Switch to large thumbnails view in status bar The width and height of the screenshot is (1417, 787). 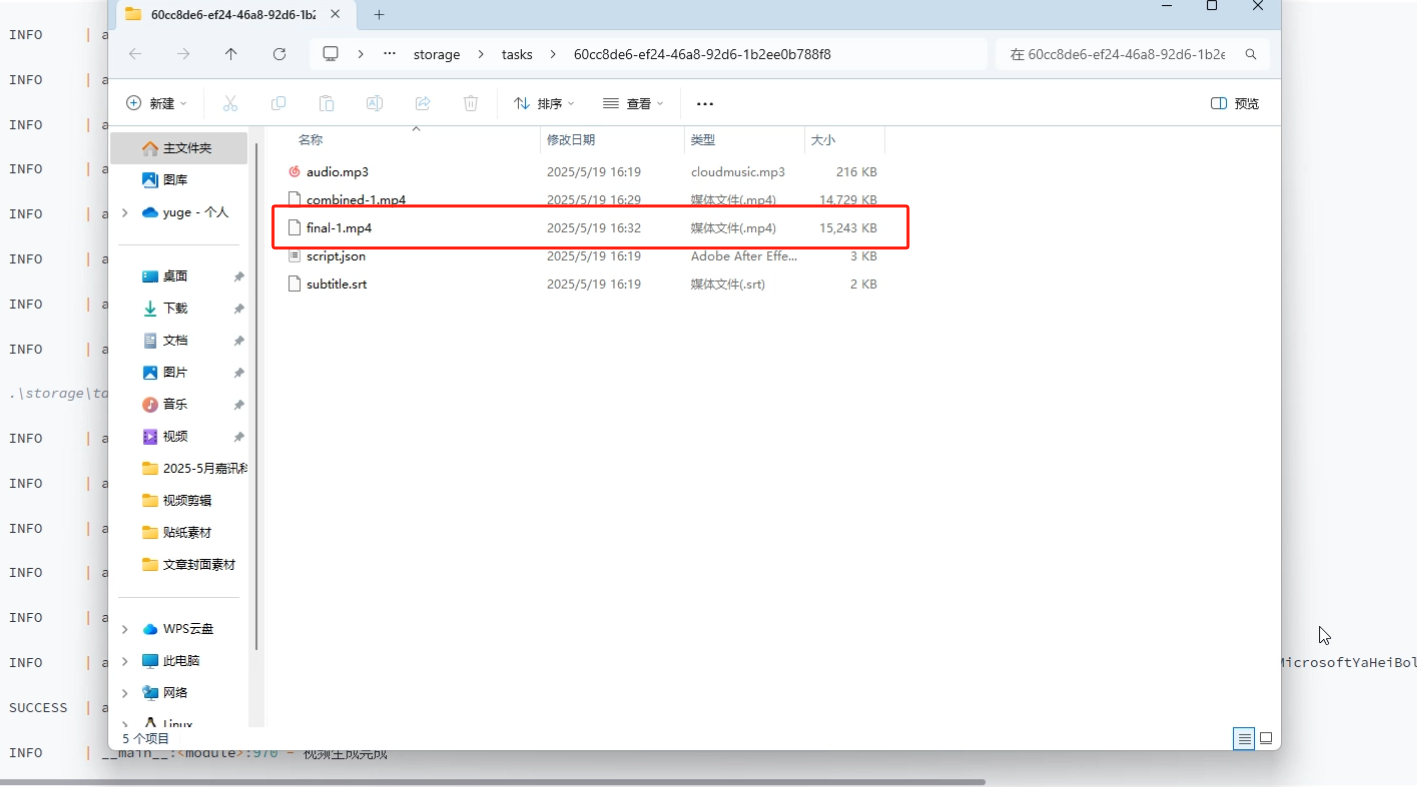pyautogui.click(x=1266, y=739)
